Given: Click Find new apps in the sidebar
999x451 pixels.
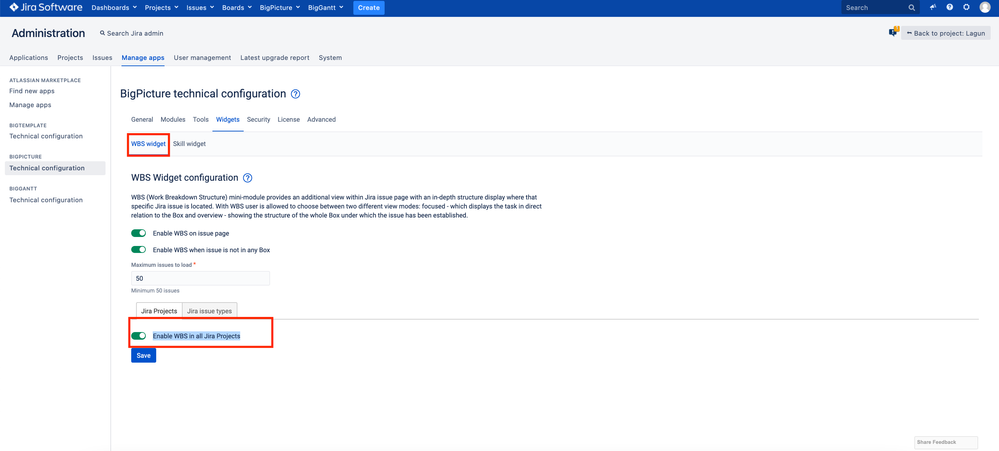Looking at the screenshot, I should pyautogui.click(x=32, y=91).
